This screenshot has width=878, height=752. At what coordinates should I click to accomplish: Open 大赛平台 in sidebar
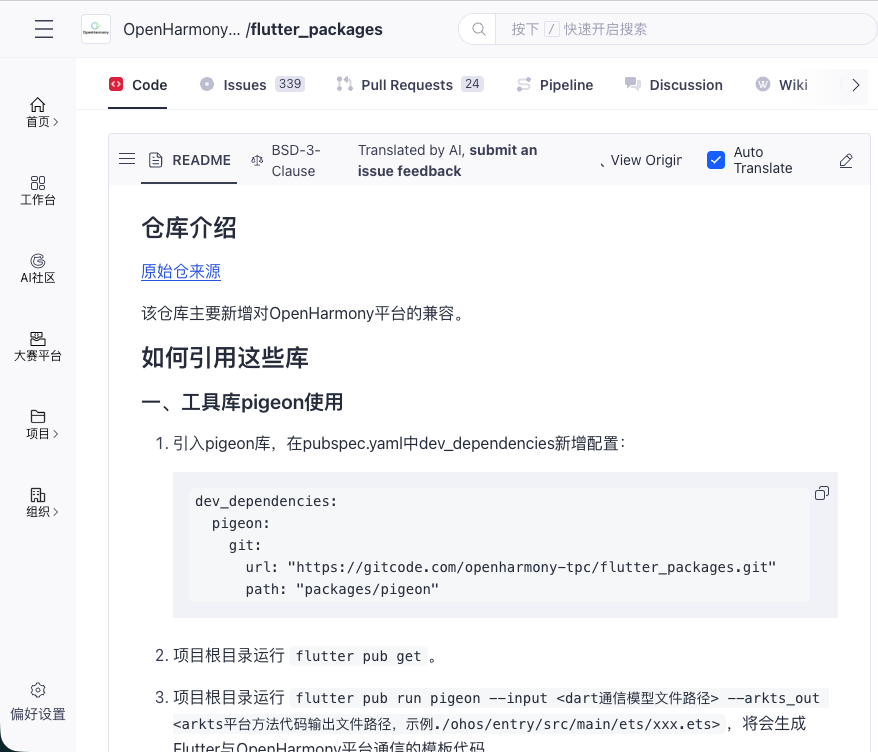[x=38, y=347]
